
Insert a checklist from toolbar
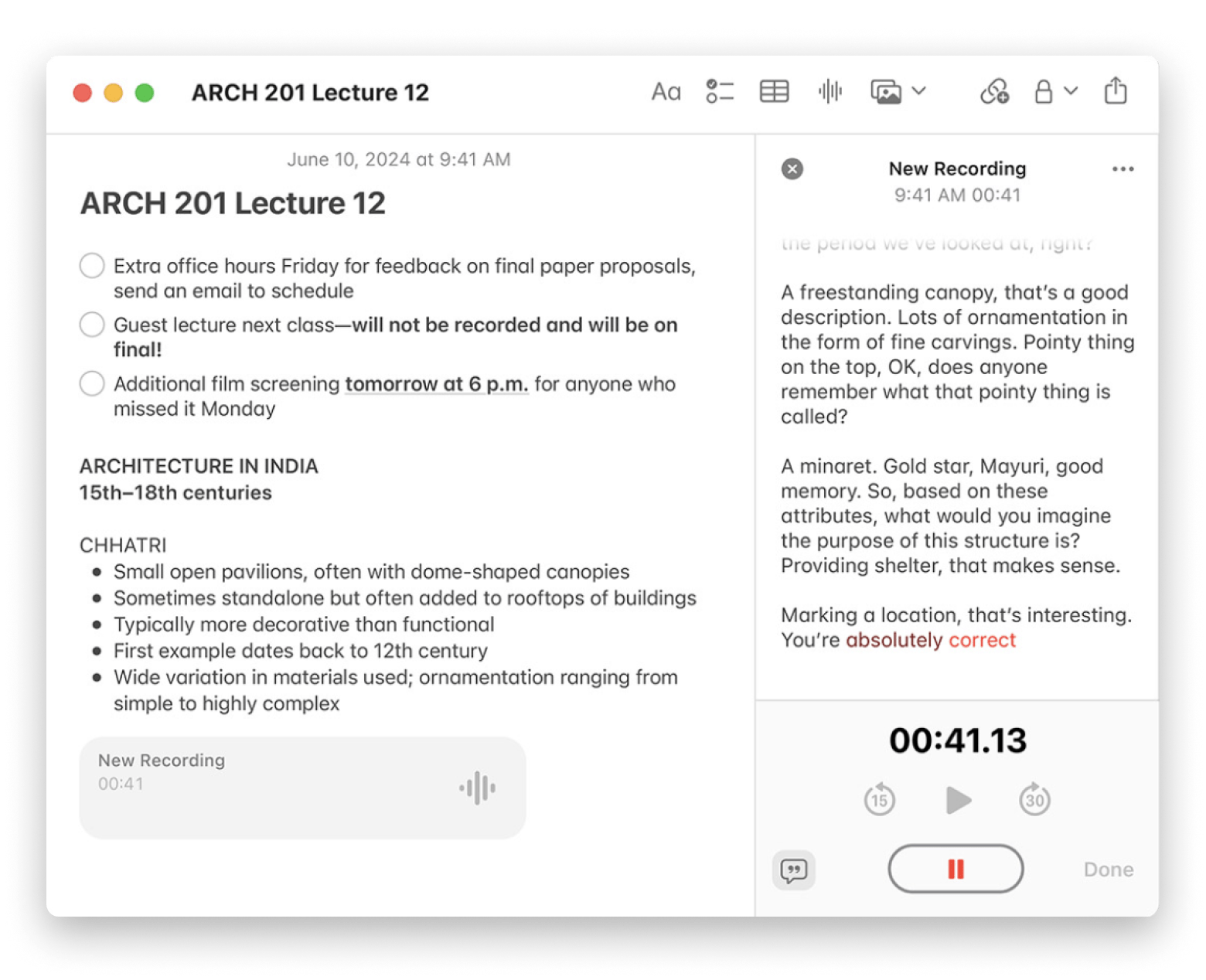click(x=720, y=91)
